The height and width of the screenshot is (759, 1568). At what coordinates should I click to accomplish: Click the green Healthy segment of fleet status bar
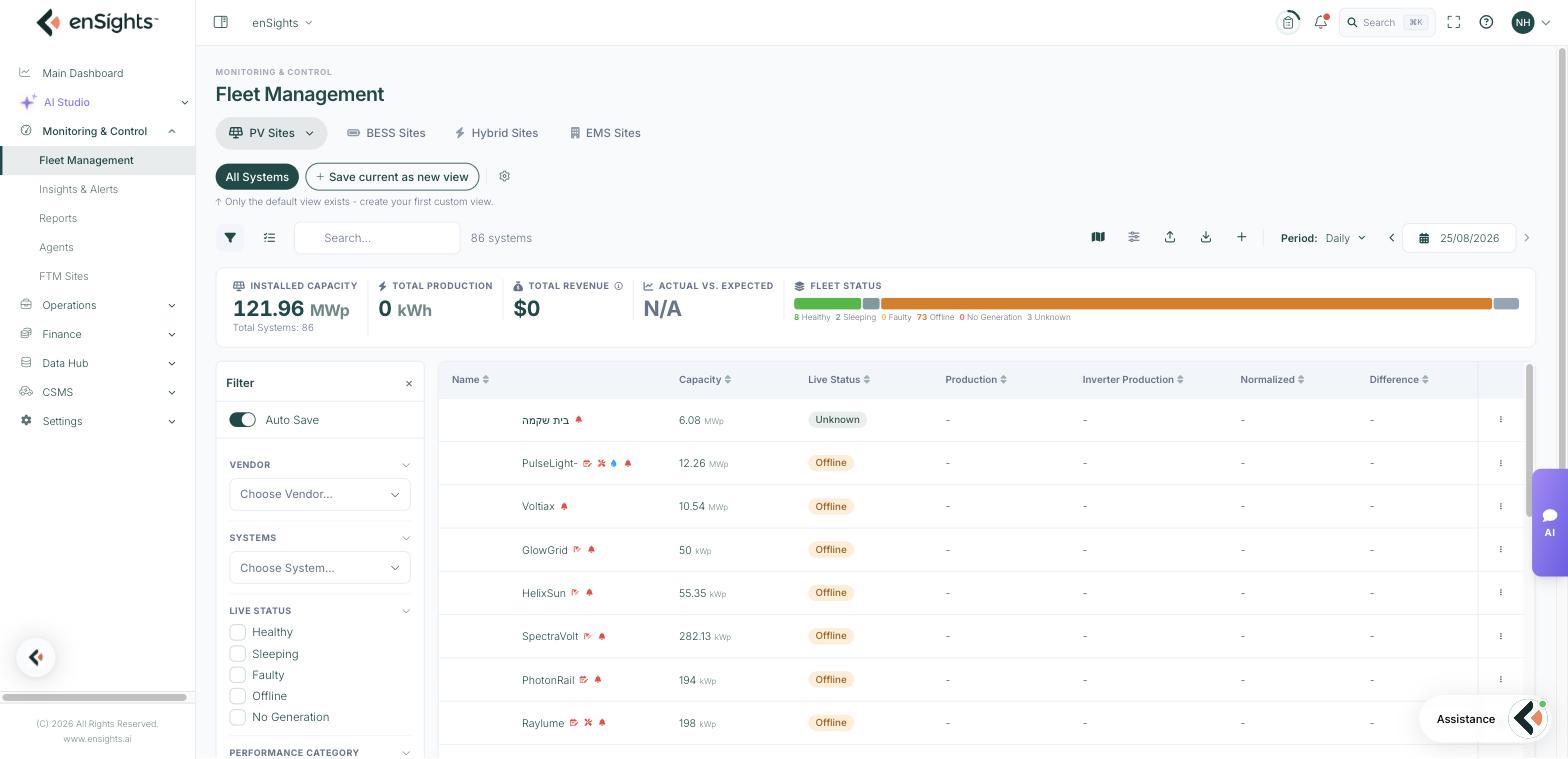coord(827,304)
